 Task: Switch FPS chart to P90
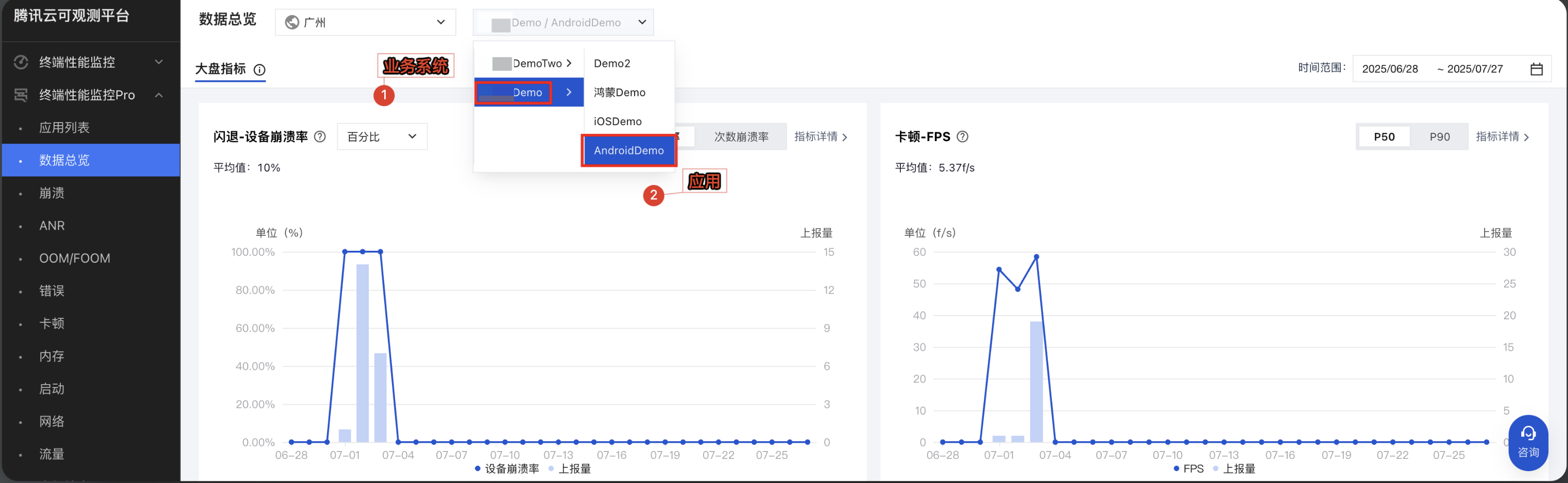coord(1439,136)
